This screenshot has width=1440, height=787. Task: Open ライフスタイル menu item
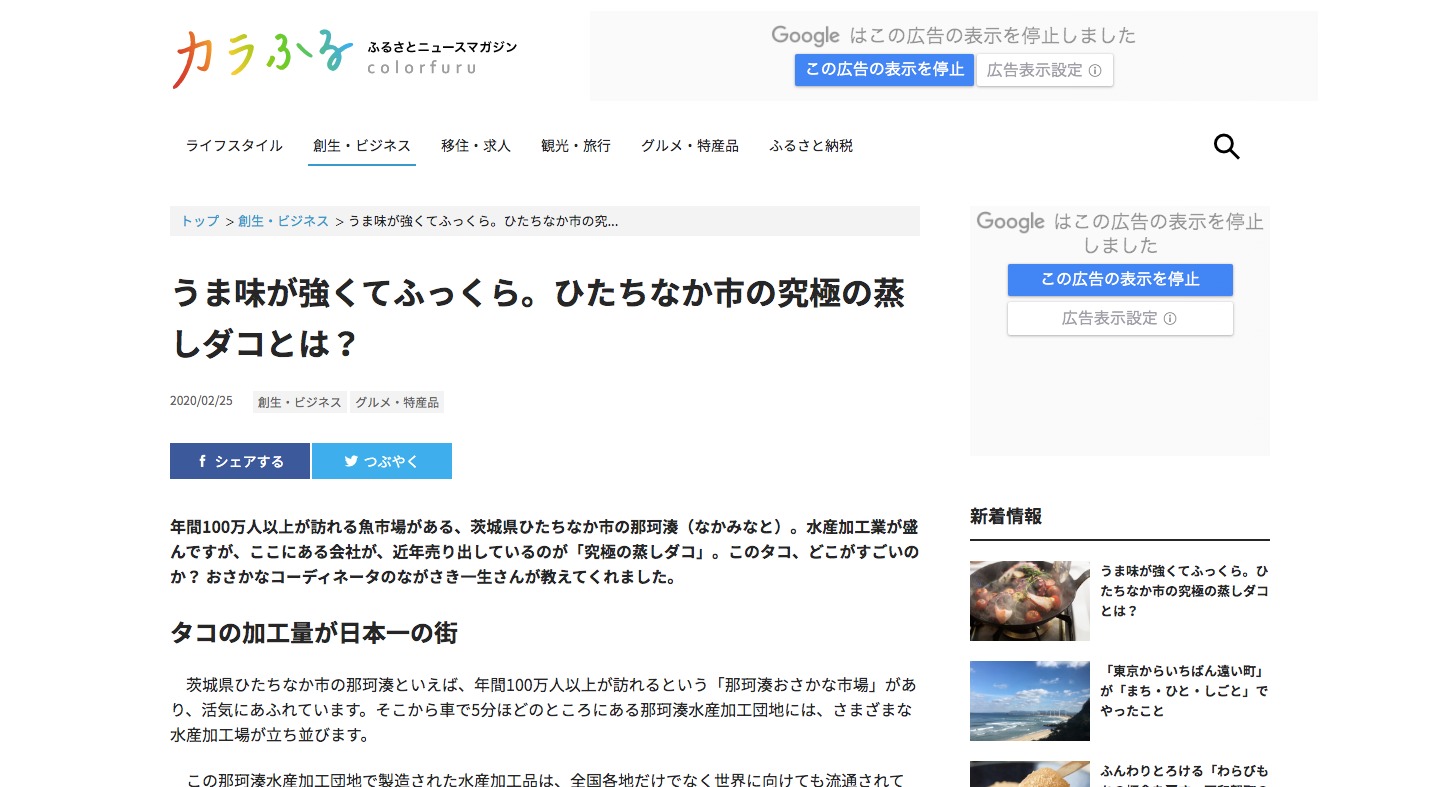234,146
